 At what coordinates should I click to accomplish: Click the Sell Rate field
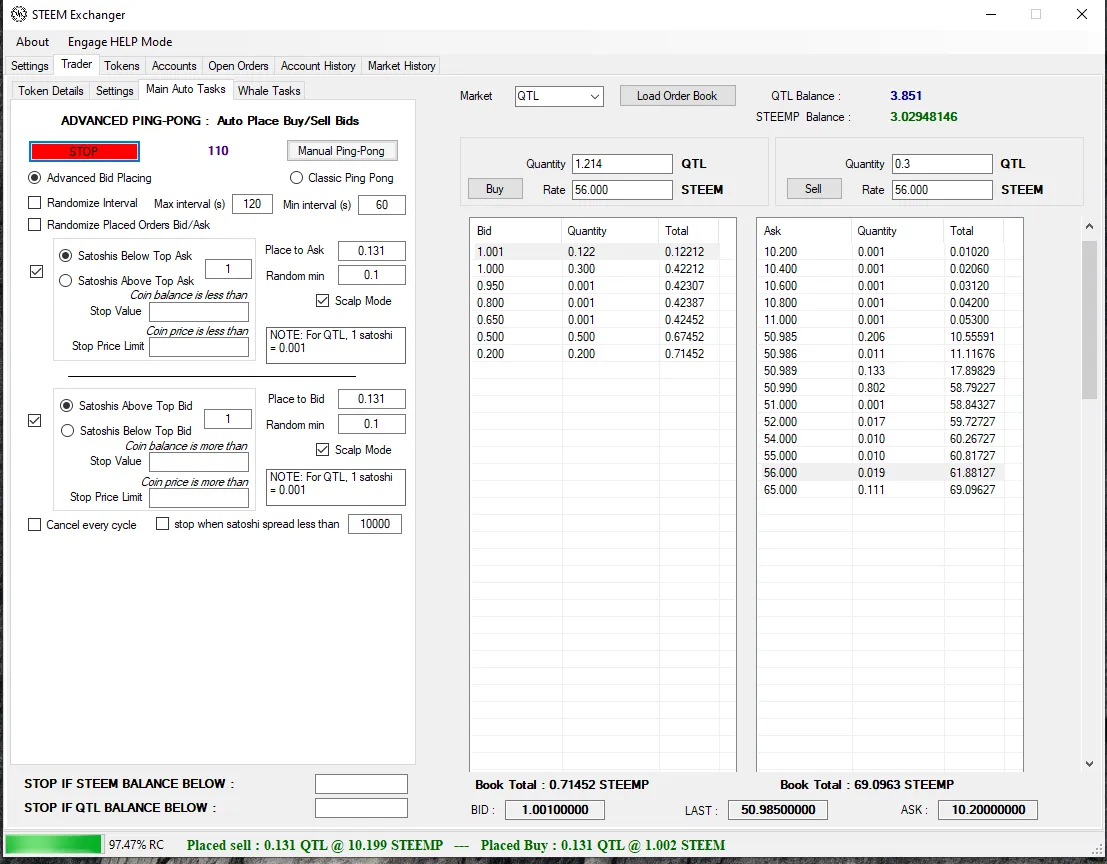[942, 190]
